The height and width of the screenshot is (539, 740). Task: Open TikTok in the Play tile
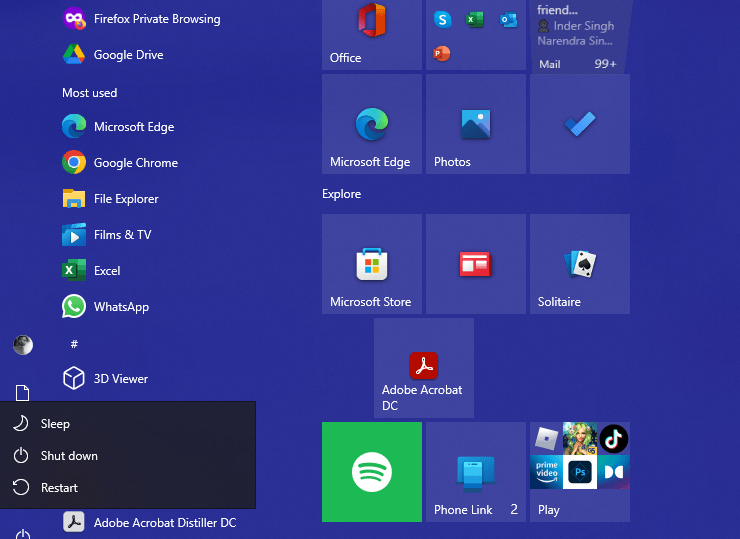(614, 438)
